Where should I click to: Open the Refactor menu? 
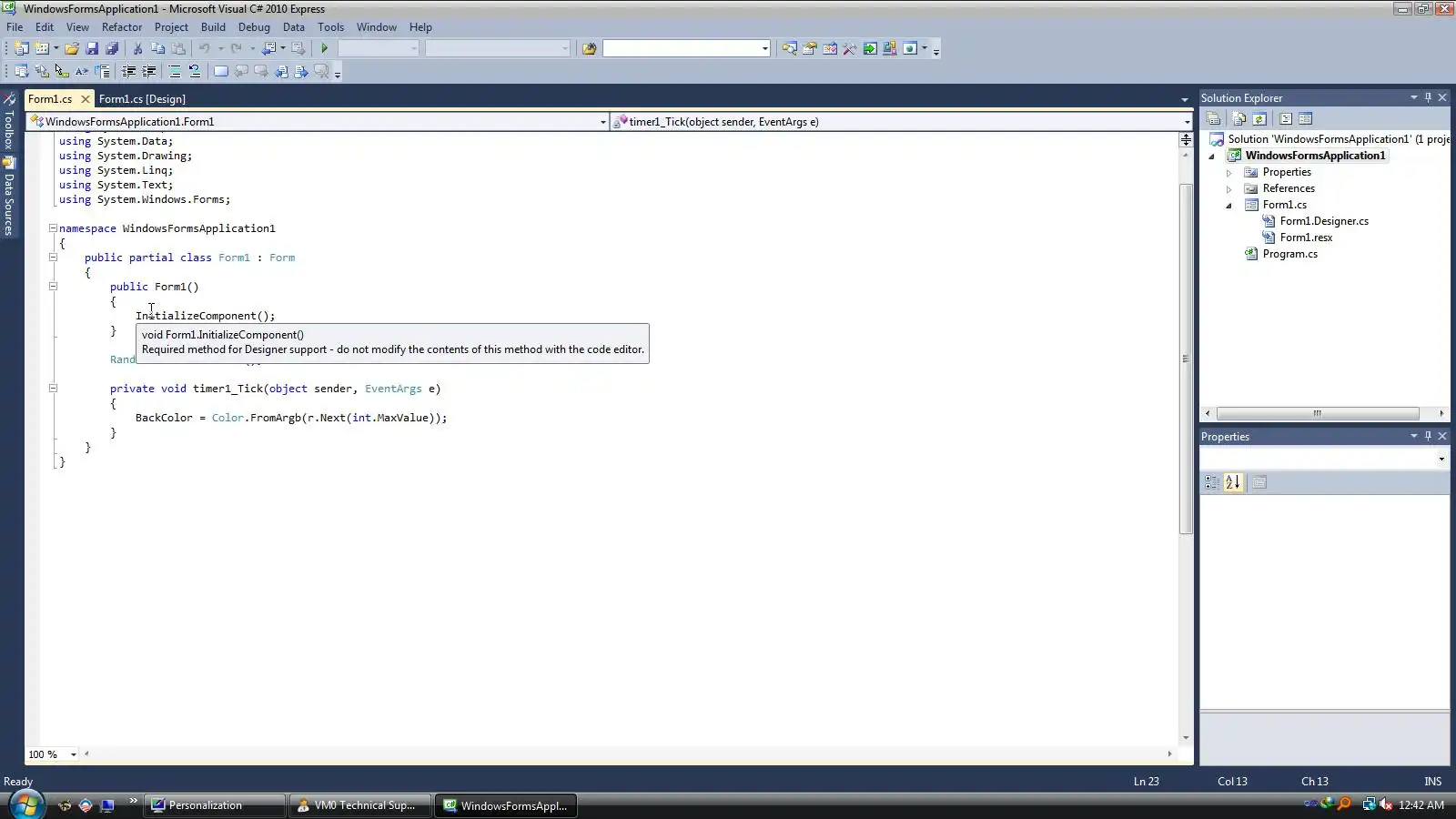coord(122,27)
